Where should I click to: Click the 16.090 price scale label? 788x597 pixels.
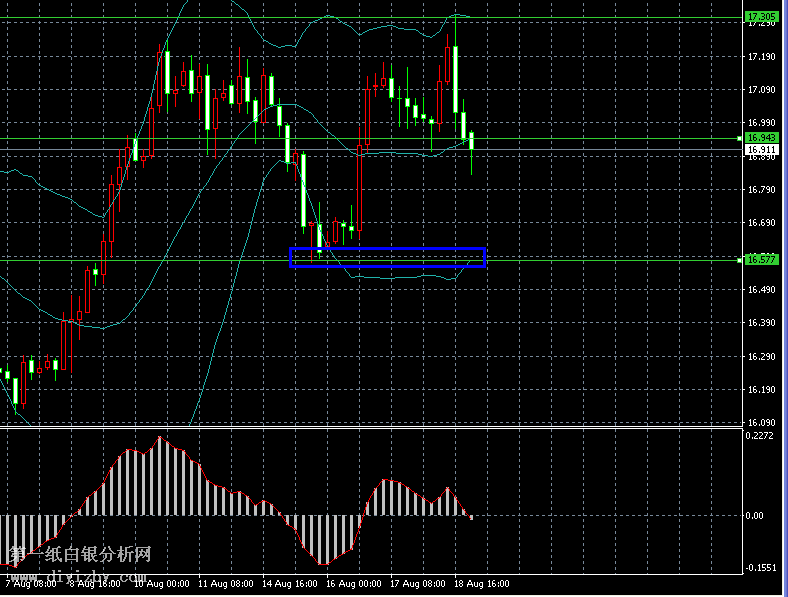pyautogui.click(x=761, y=423)
